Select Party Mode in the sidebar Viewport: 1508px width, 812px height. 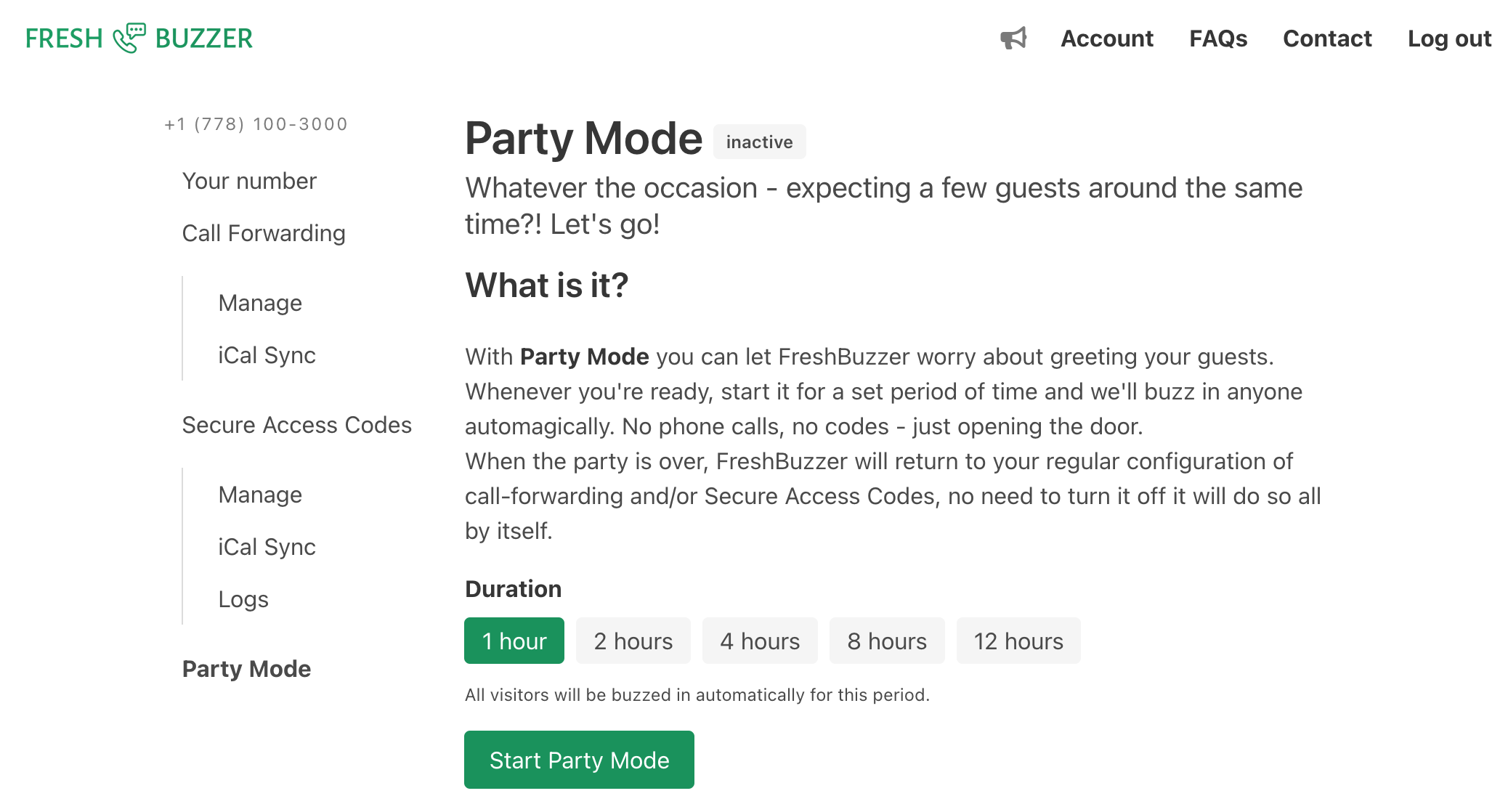tap(246, 669)
